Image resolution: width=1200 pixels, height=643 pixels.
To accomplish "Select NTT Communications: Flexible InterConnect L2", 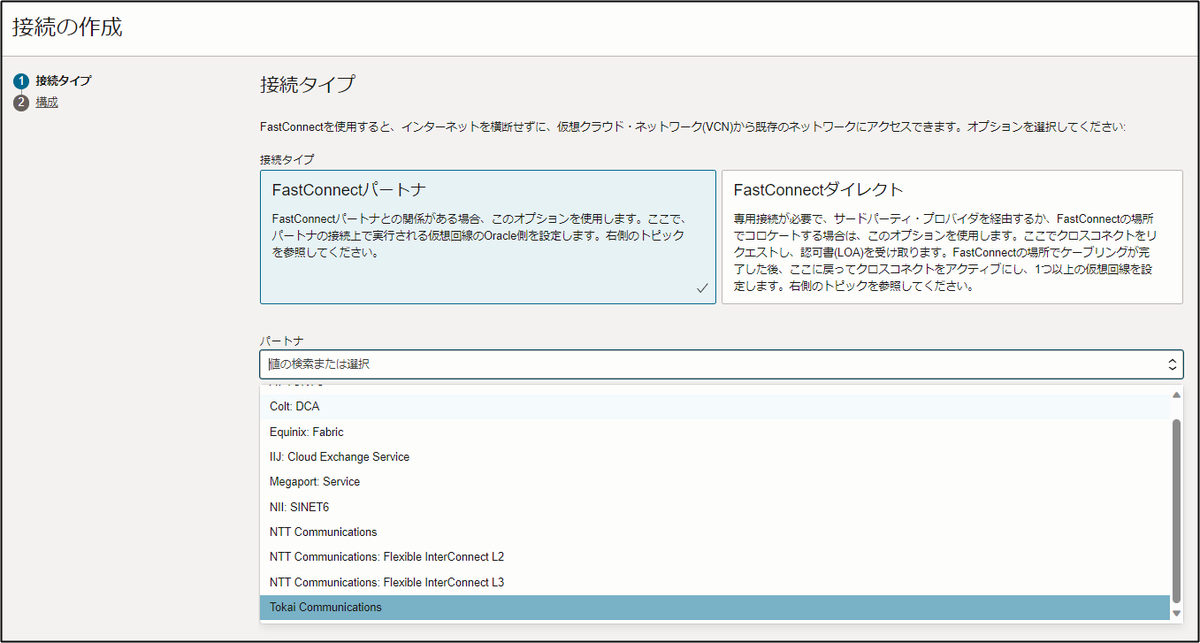I will coord(714,557).
